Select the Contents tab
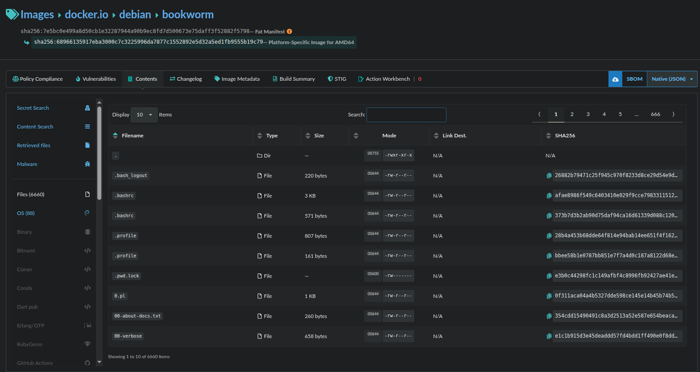Screen dimensions: 700x372 [x=142, y=79]
